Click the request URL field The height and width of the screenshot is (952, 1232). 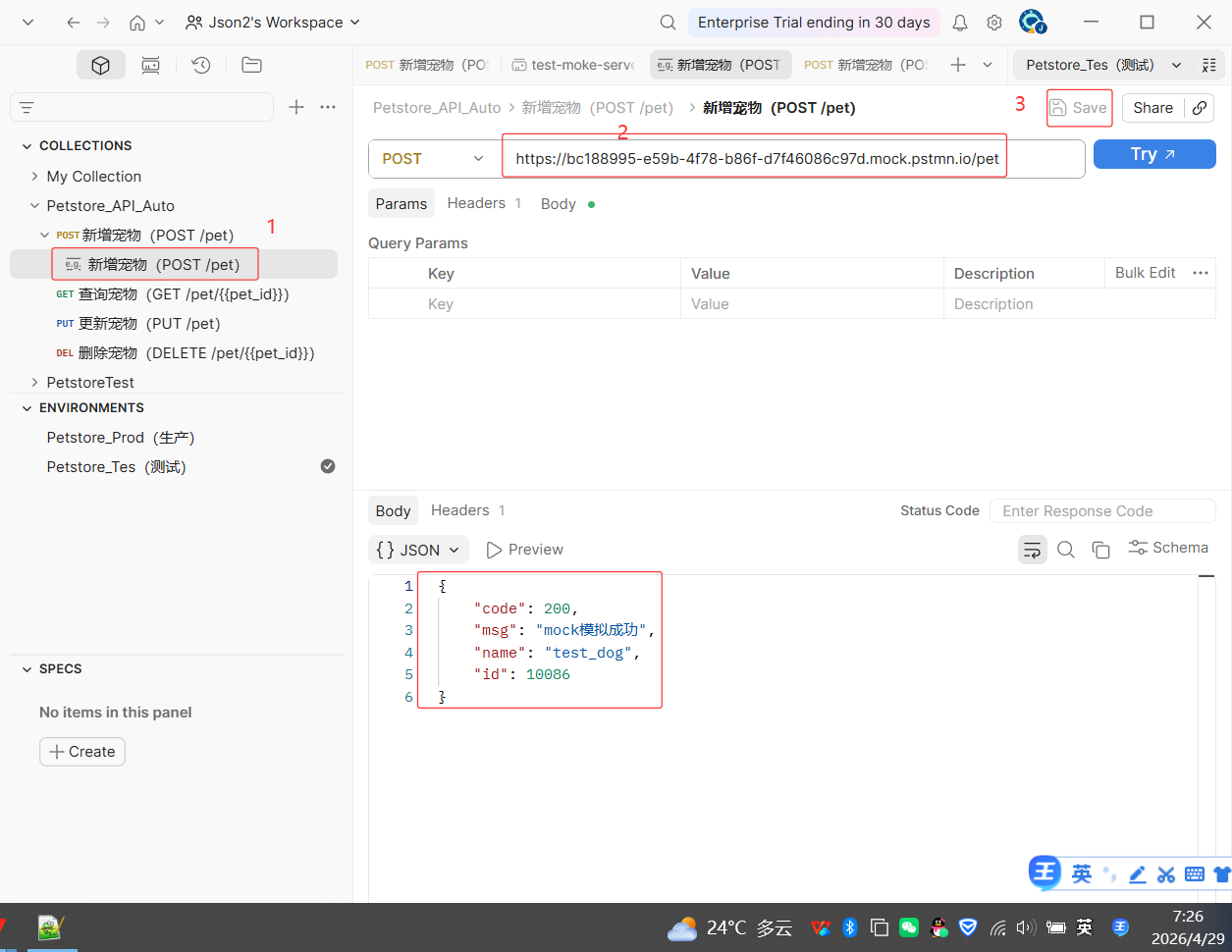(793, 158)
